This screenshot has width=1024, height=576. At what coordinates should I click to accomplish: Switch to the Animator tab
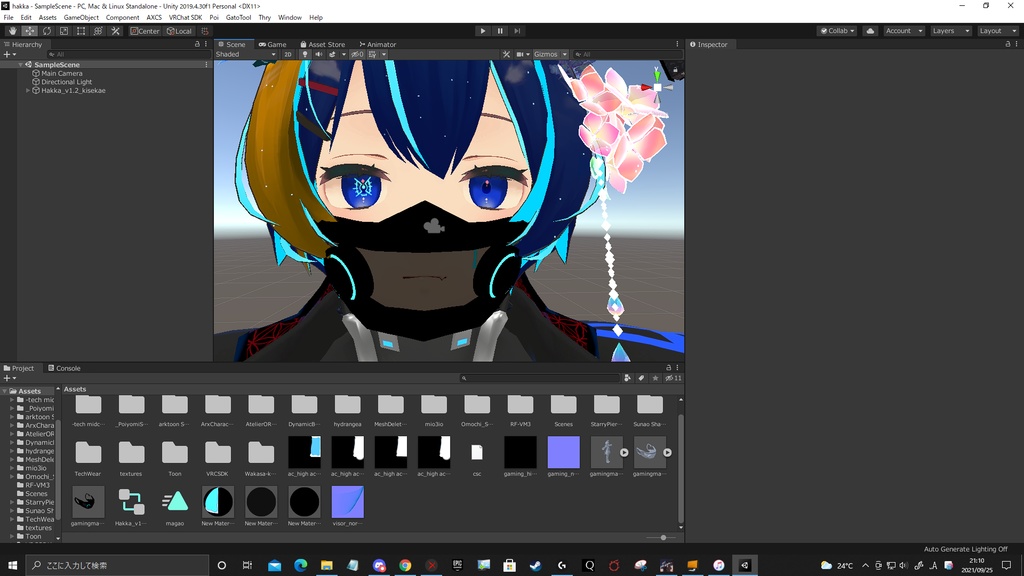tap(377, 44)
